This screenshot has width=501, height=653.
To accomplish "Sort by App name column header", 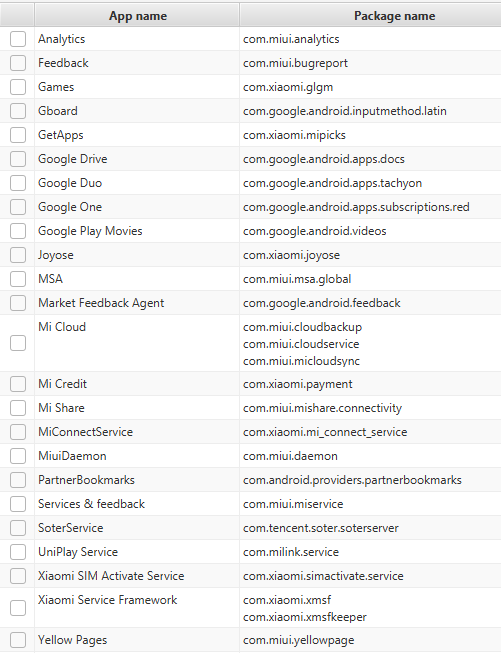I will (137, 15).
